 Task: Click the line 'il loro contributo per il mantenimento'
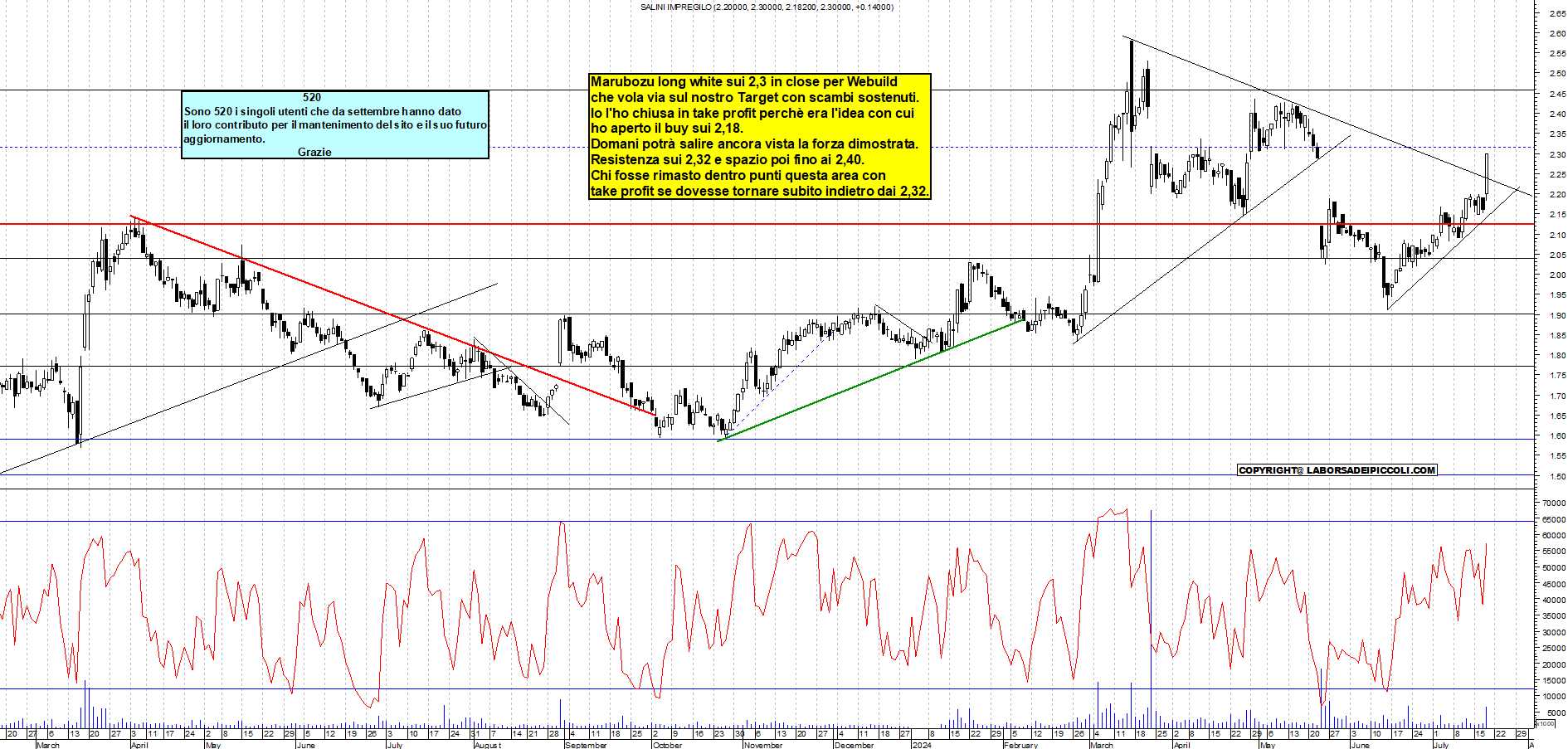[335, 124]
